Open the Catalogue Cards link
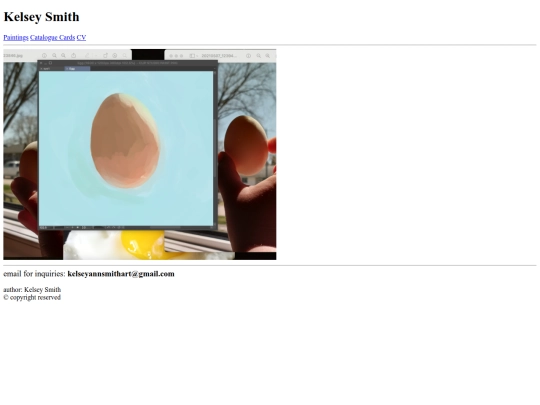Screen dimensions: 540x405 point(52,38)
